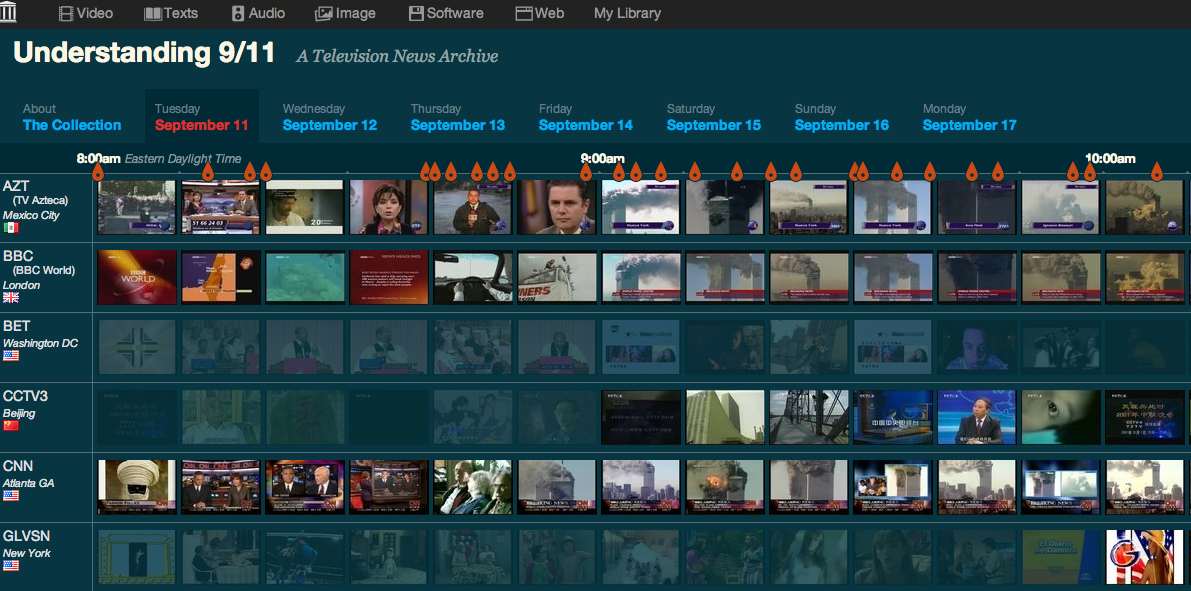Viewport: 1191px width, 591px height.
Task: Click the GLVSN channel label
Action: (x=27, y=536)
